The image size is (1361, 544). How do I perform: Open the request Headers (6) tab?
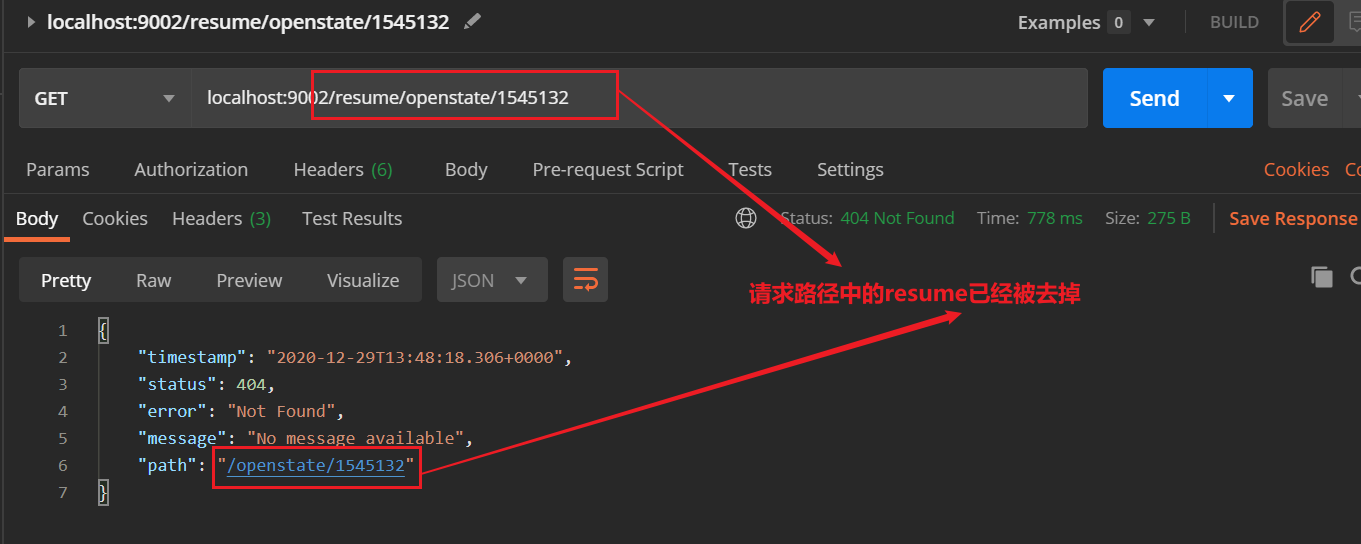(x=343, y=169)
